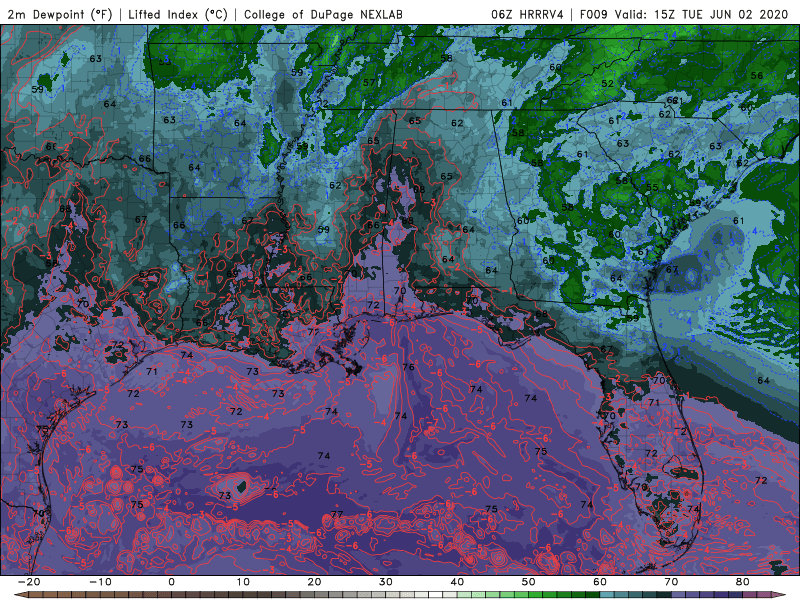Click the '40' tick on the color scale

[x=457, y=582]
